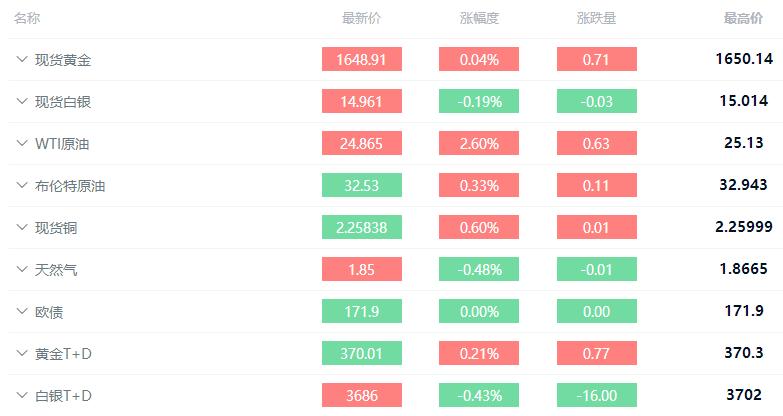Open the 布伦特原油 instrument name
This screenshot has height=416, width=783.
click(x=70, y=186)
